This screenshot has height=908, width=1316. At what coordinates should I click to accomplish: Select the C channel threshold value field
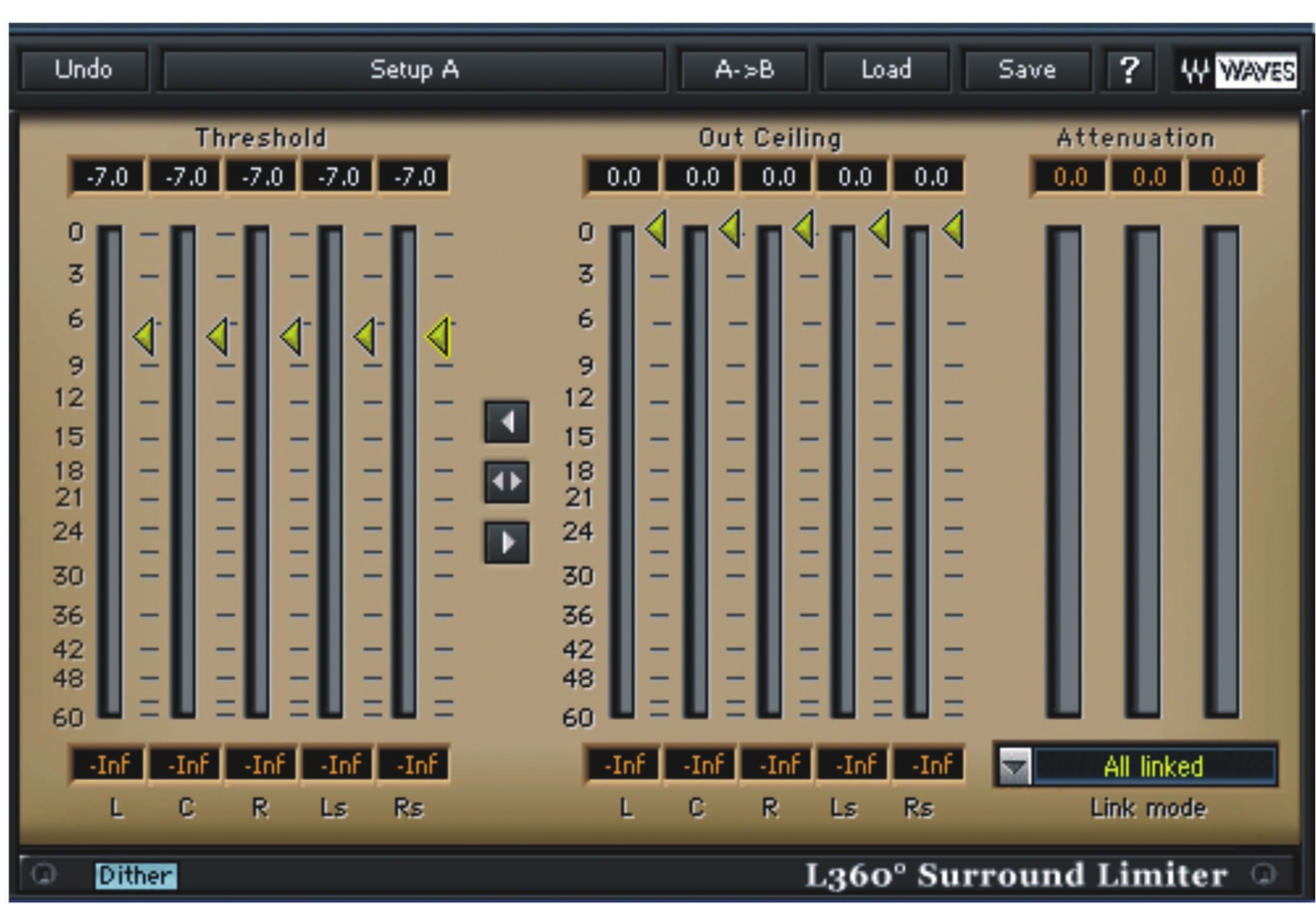185,177
